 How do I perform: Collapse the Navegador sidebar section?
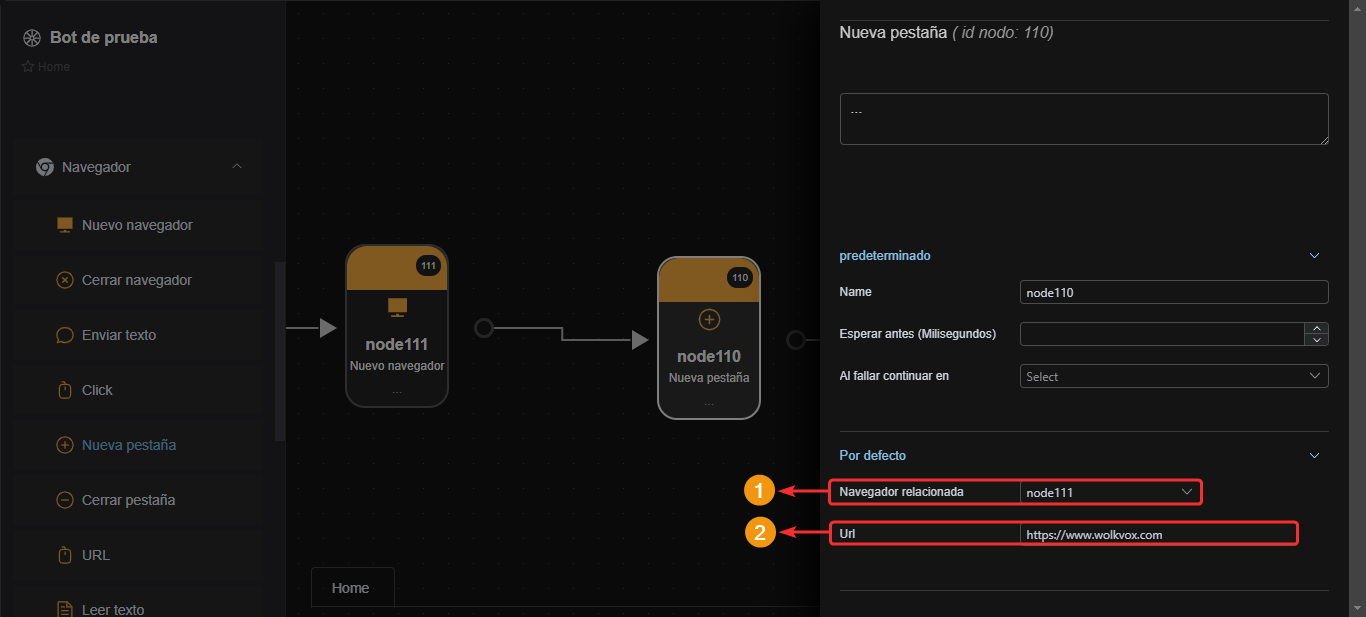click(237, 167)
